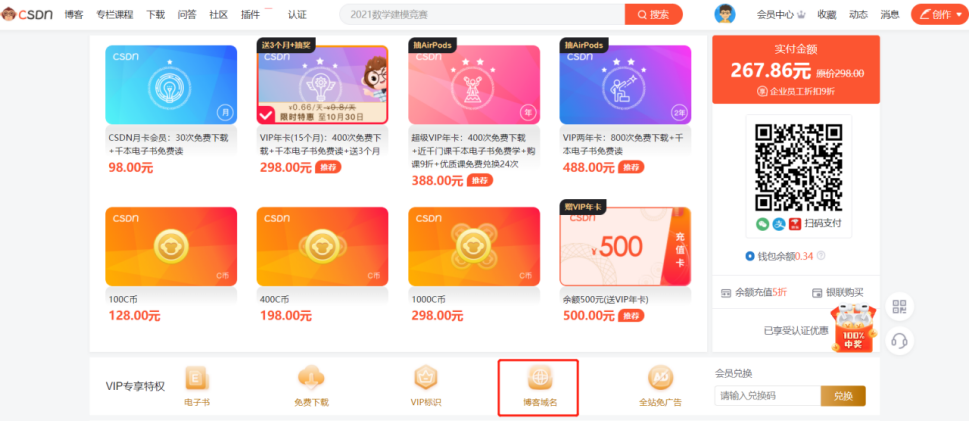Toggle the checked VIP年卡 298.00元 card
969x421 pixels.
[x=323, y=85]
